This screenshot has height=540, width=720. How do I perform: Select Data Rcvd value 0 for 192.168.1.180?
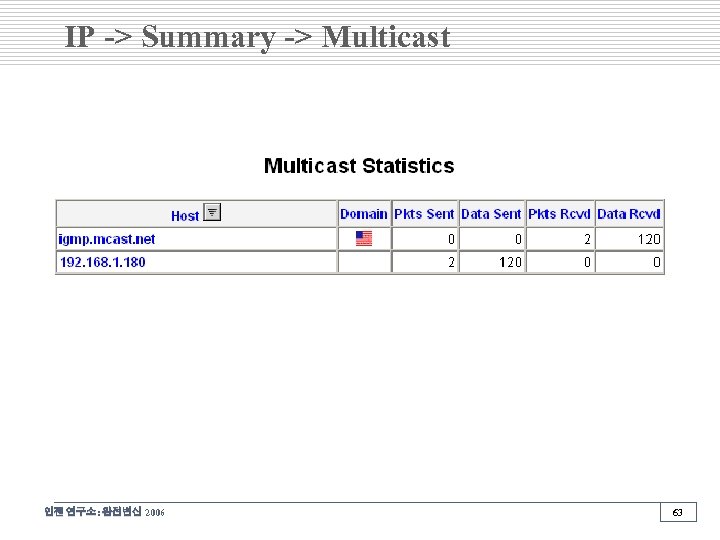657,262
